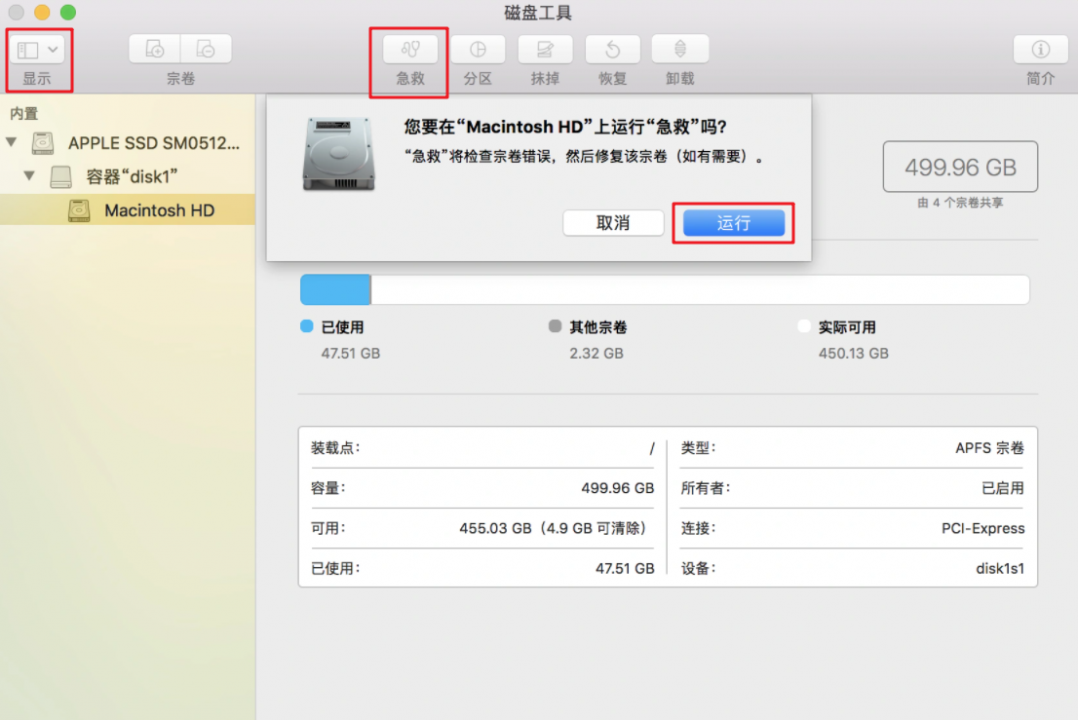This screenshot has height=720, width=1078.
Task: Click the Macintosh HD volume icon
Action: click(79, 210)
